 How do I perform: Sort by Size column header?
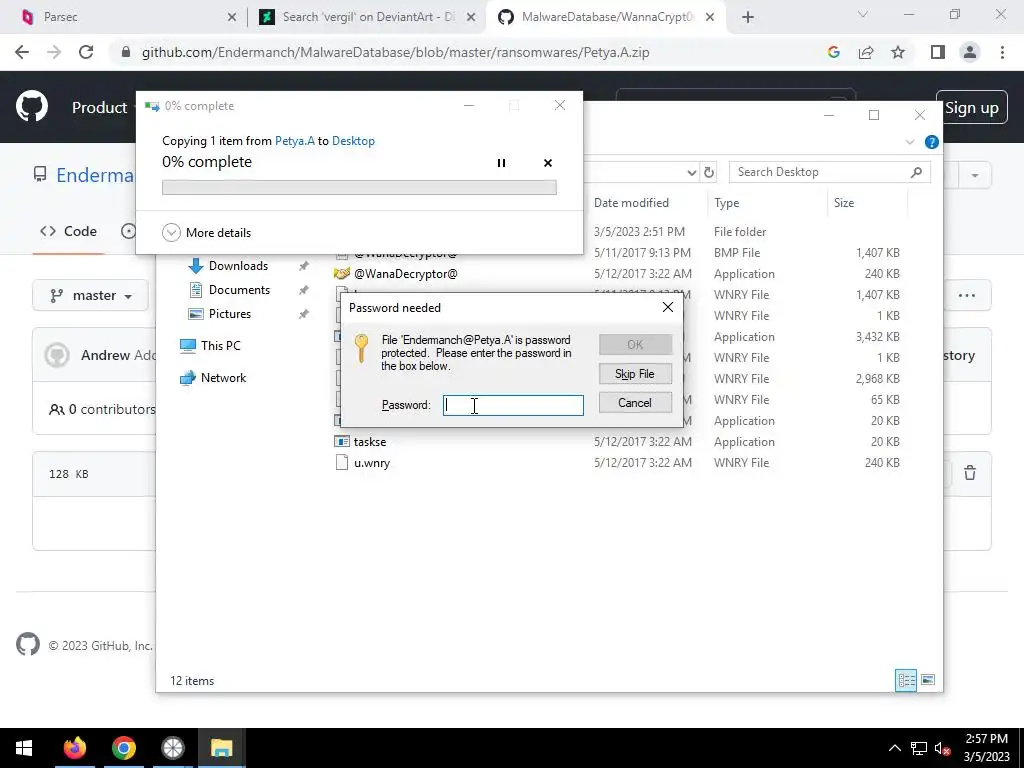point(844,202)
